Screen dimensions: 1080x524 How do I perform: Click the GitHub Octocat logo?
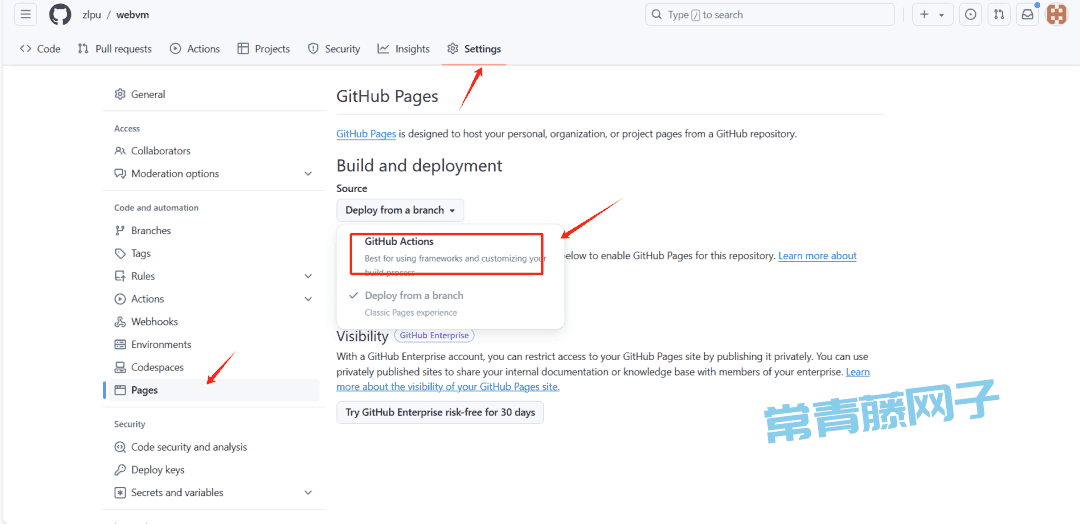tap(60, 14)
